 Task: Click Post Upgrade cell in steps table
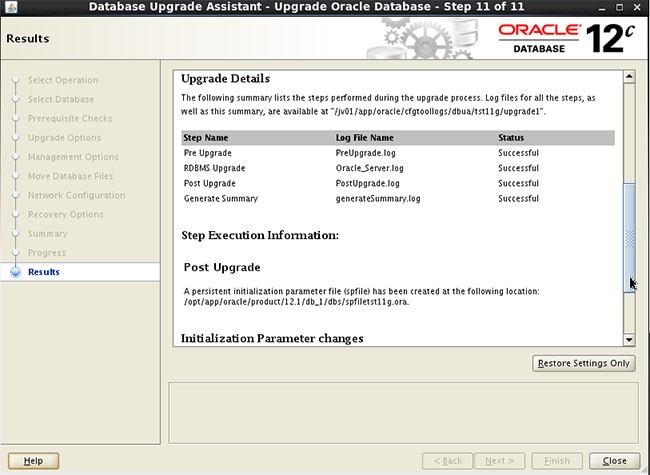pyautogui.click(x=210, y=183)
